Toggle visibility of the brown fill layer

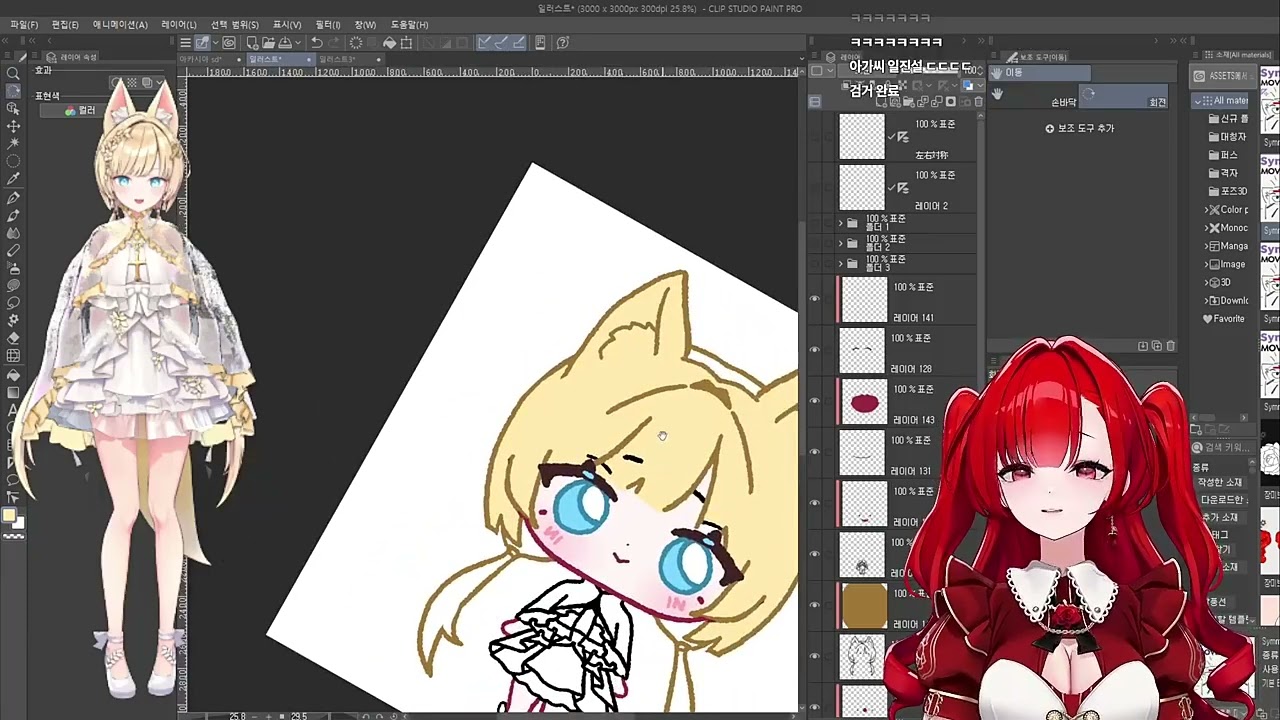pyautogui.click(x=814, y=605)
